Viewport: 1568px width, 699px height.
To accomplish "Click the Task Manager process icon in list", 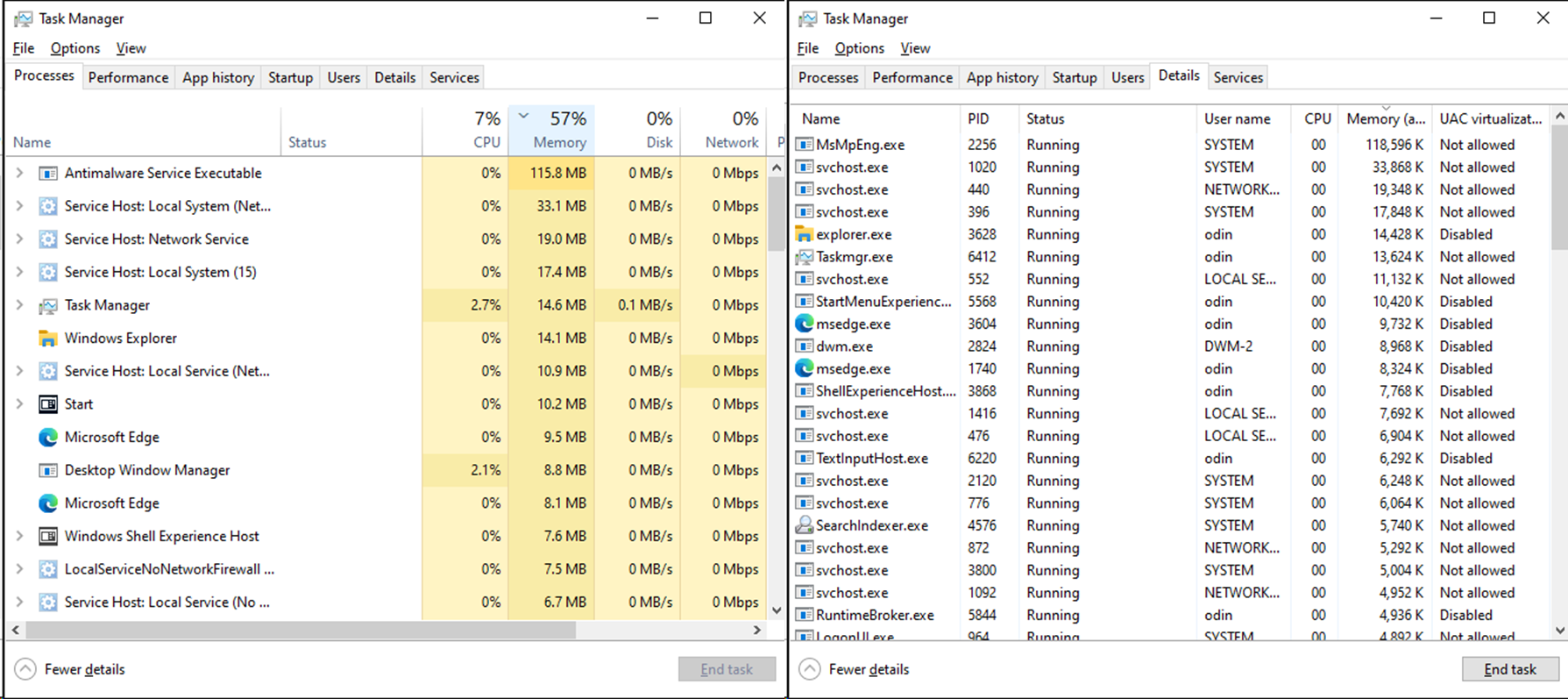I will (x=48, y=305).
